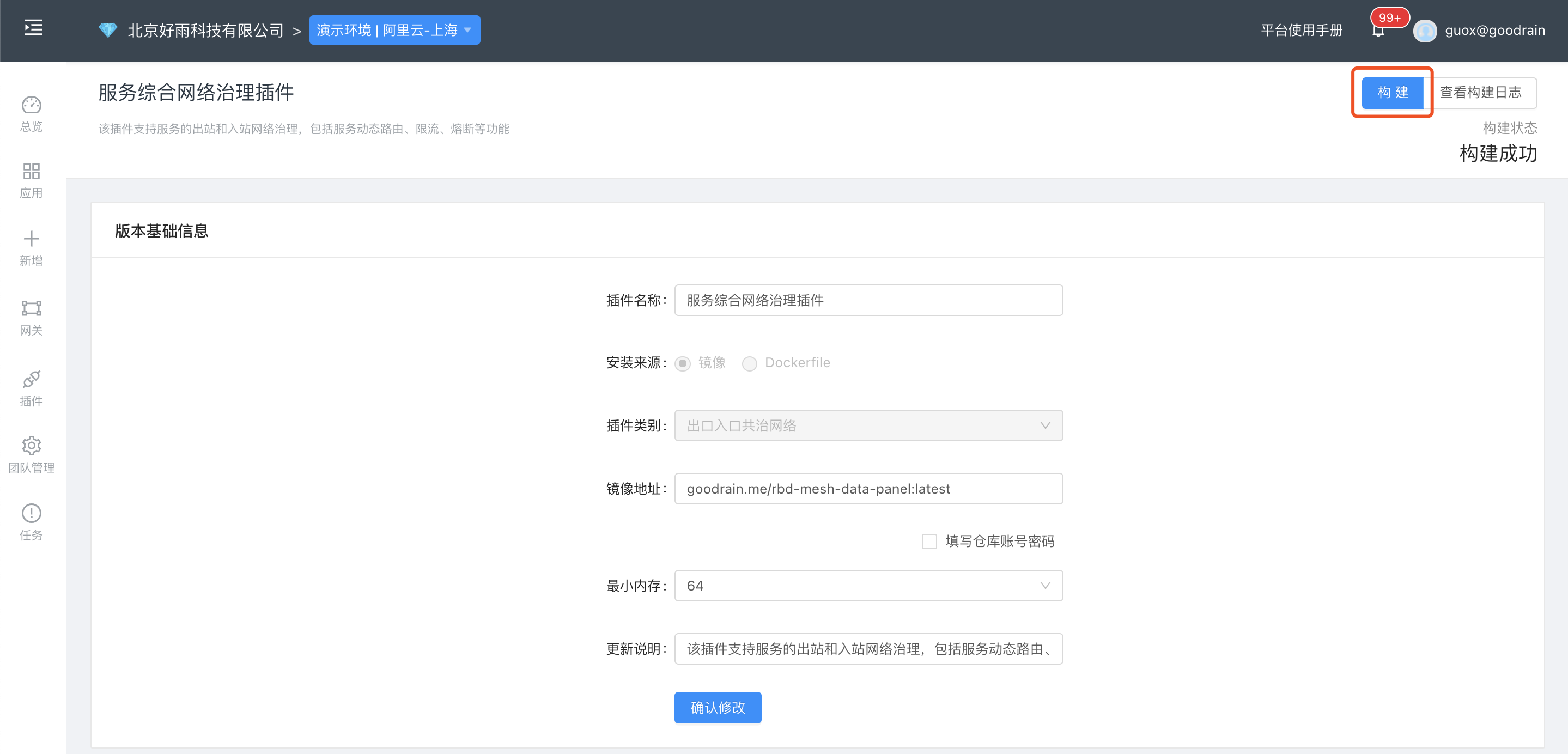Select the 应用 applications section
The image size is (1568, 754).
click(x=31, y=180)
